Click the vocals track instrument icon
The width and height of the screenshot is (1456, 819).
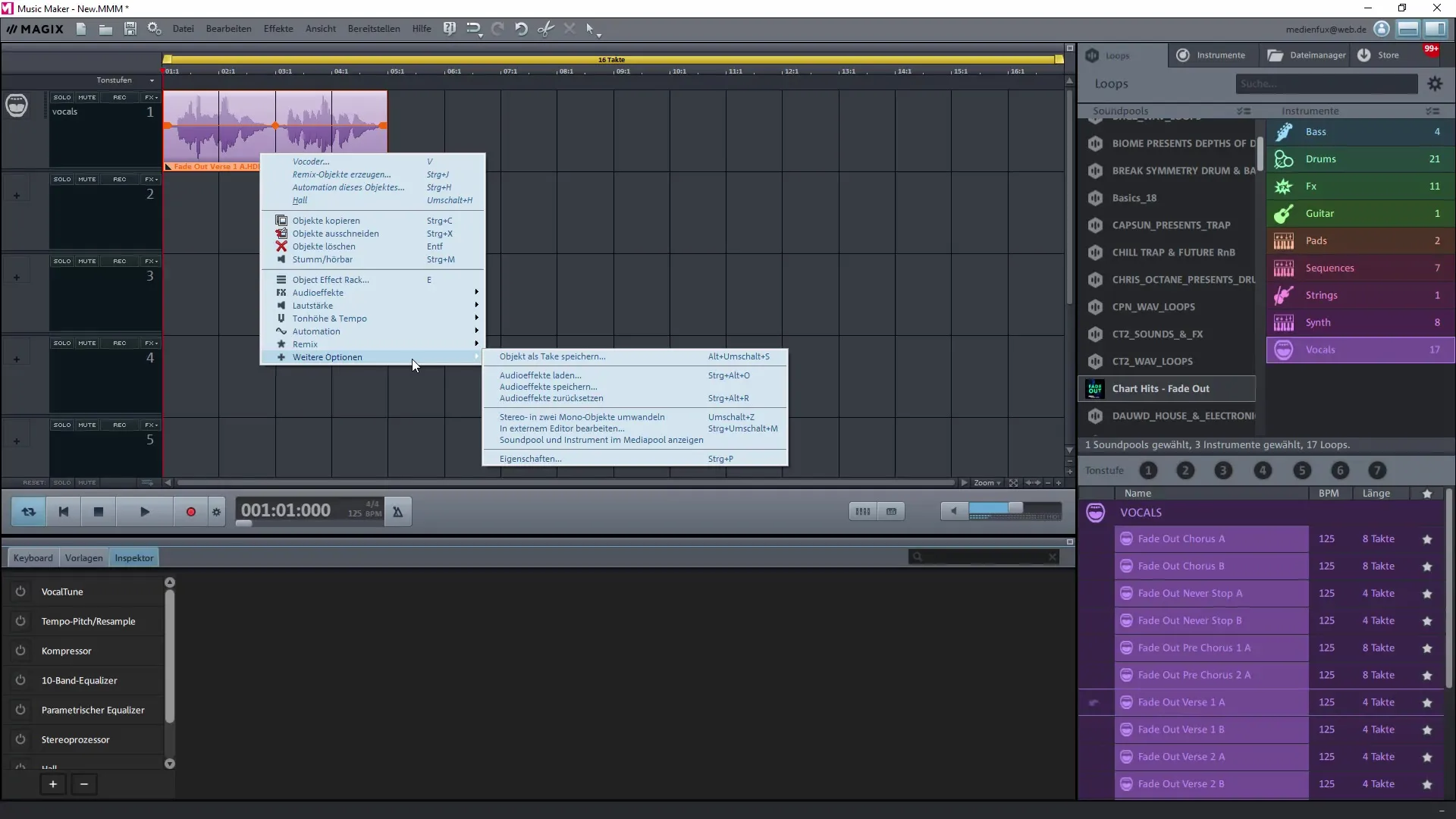(x=17, y=105)
